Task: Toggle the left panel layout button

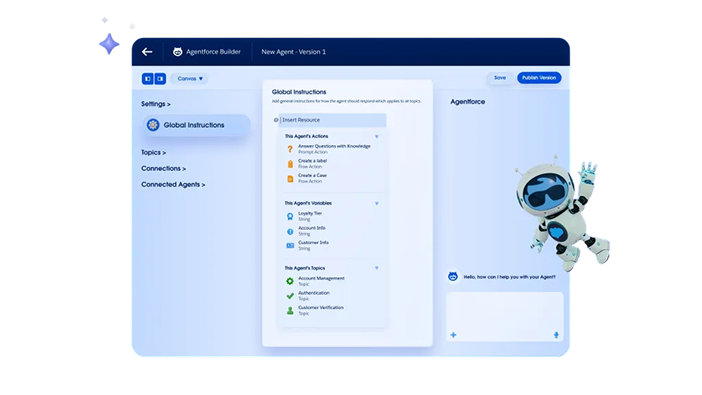Action: 148,79
